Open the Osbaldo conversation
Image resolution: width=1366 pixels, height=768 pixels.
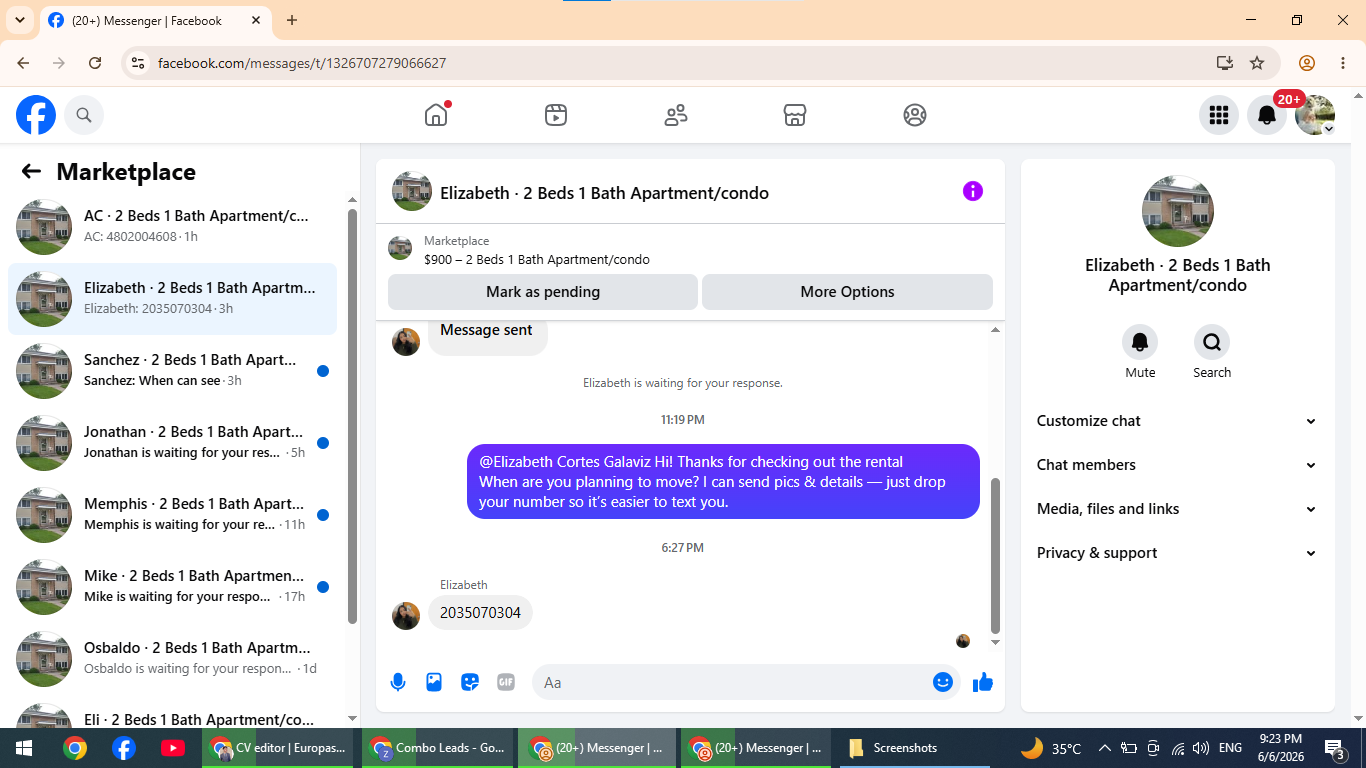click(172, 659)
